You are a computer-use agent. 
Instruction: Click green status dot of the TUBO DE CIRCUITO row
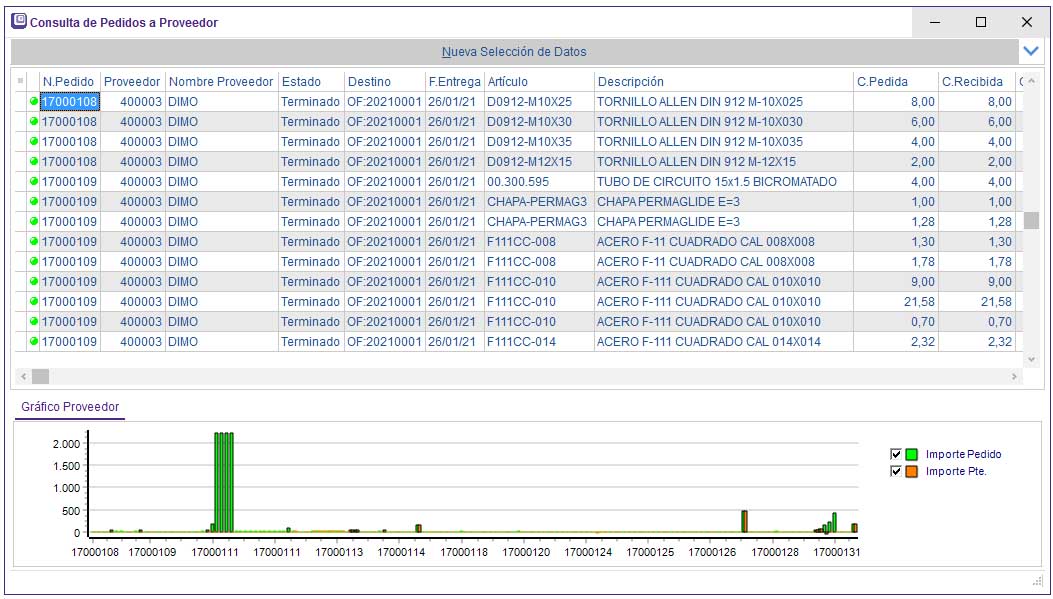coord(34,182)
